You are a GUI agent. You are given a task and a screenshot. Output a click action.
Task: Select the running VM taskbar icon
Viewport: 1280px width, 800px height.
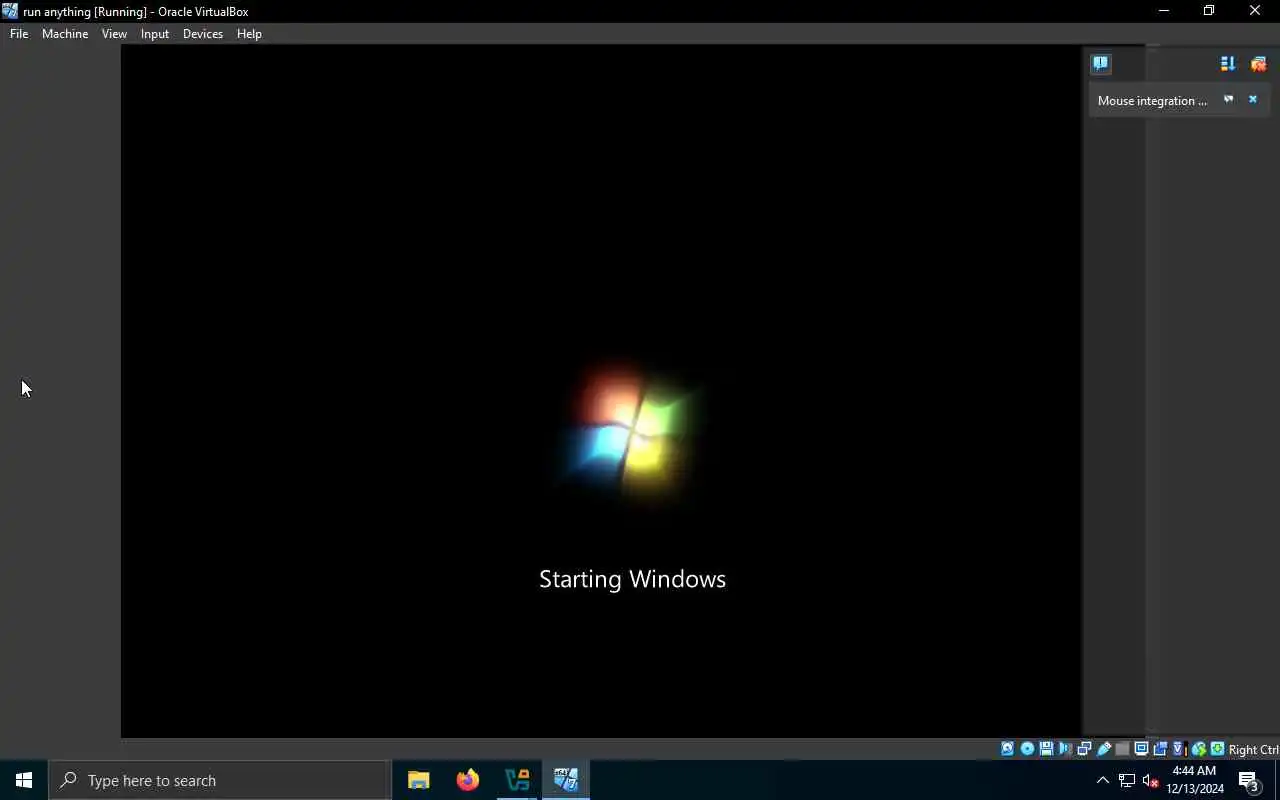(566, 780)
